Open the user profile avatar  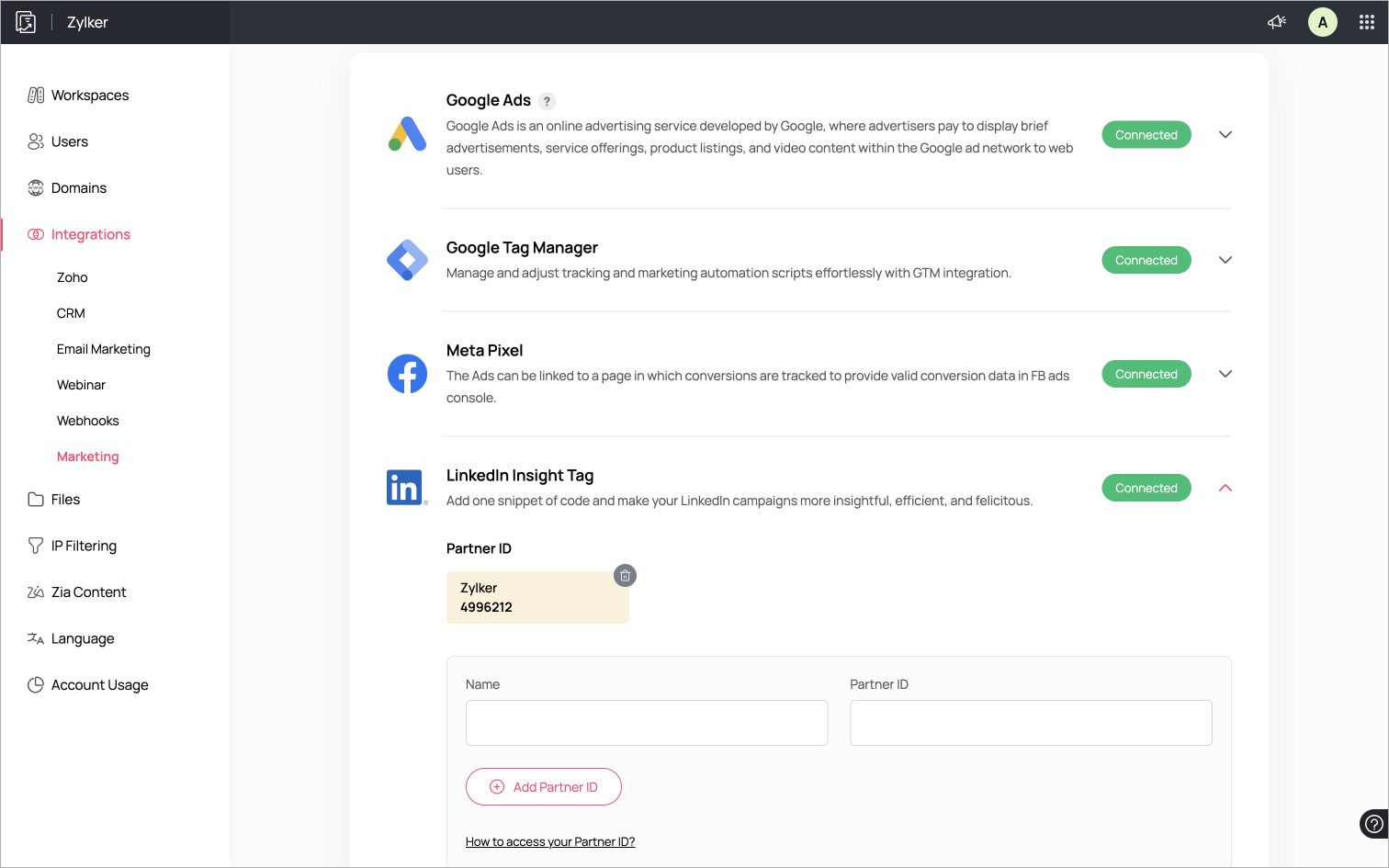(1322, 22)
